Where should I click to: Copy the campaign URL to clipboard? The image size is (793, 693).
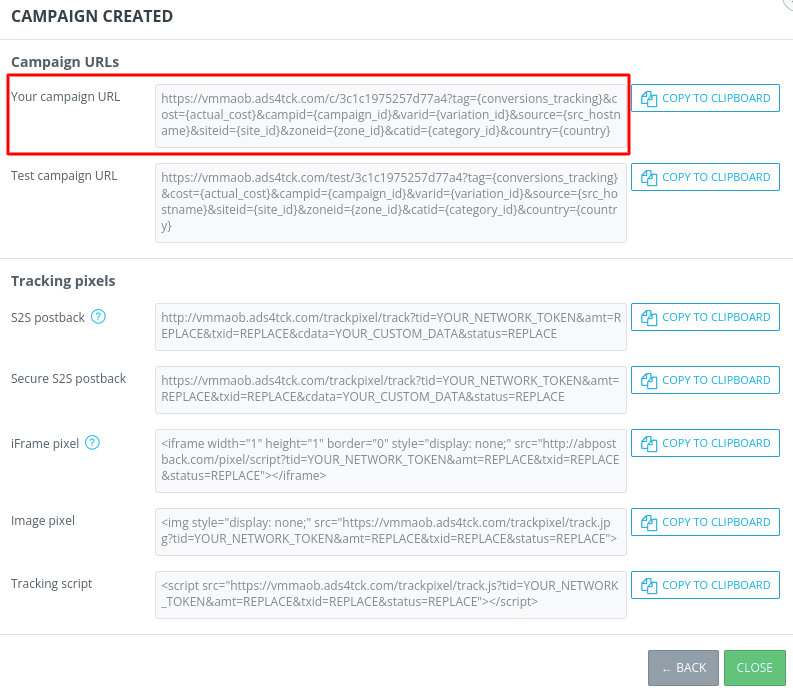pos(705,98)
